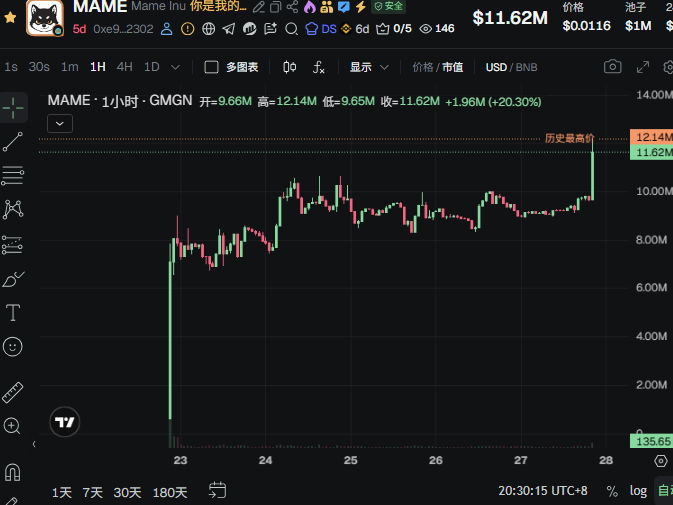Screen dimensions: 673x505
Task: Open the green 安全 security badge
Action: point(388,6)
